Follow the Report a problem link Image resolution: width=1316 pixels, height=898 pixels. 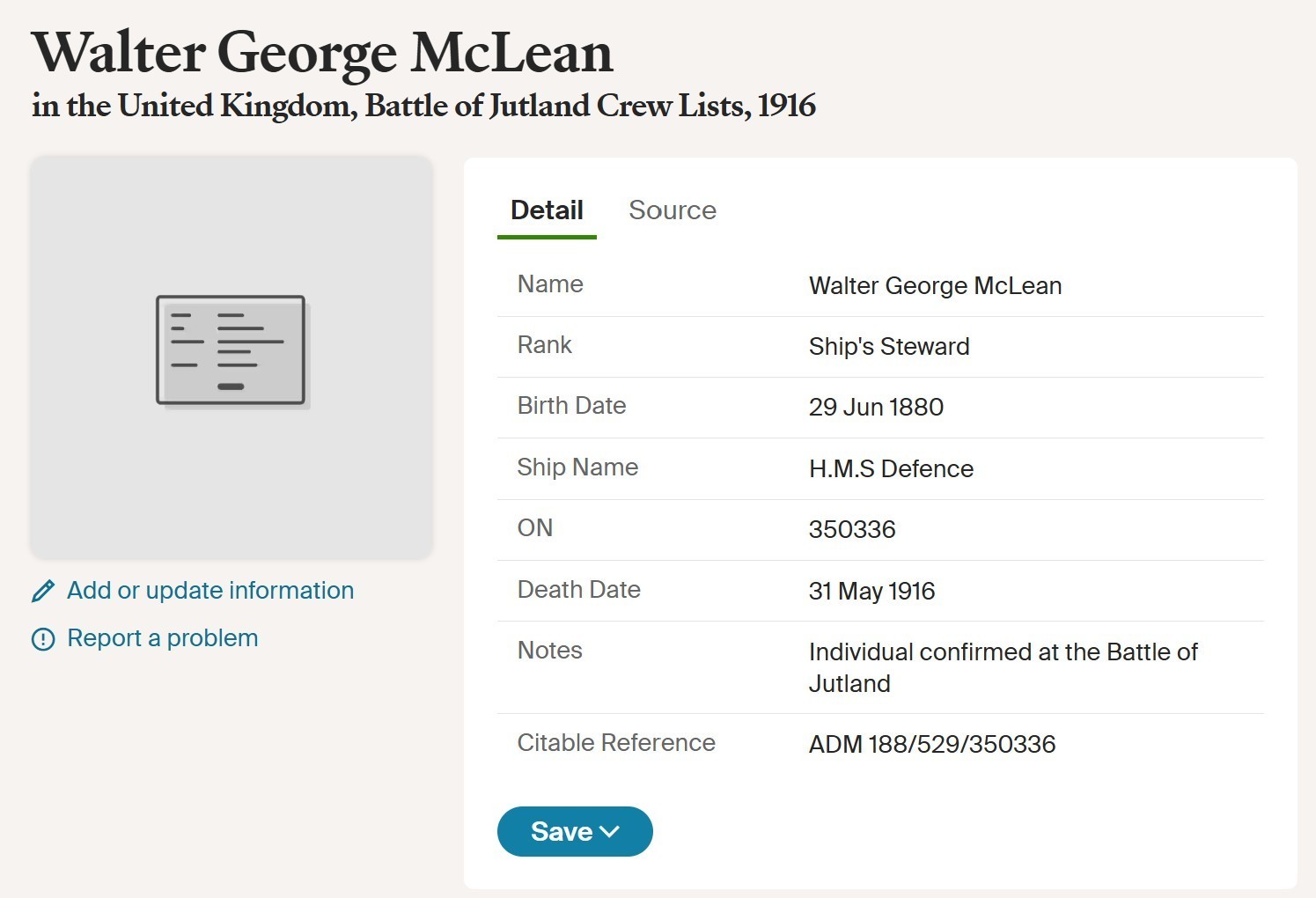pyautogui.click(x=163, y=638)
